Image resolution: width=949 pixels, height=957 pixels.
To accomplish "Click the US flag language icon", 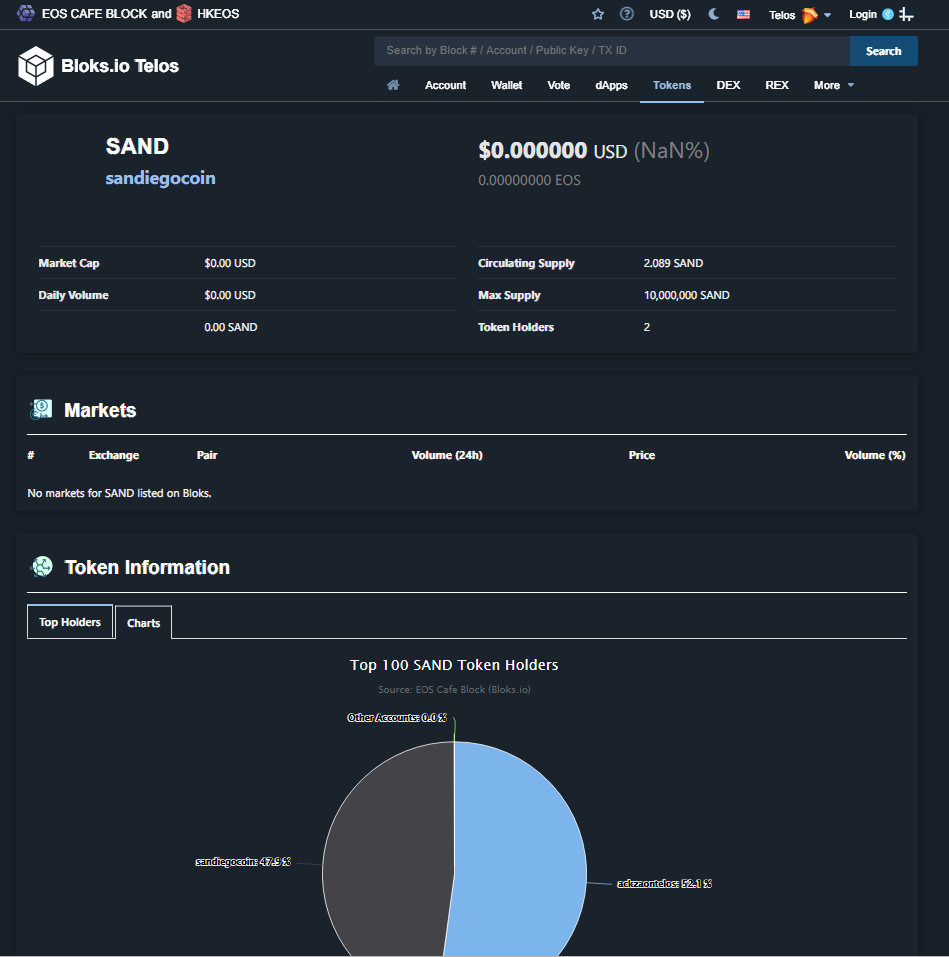I will (743, 15).
